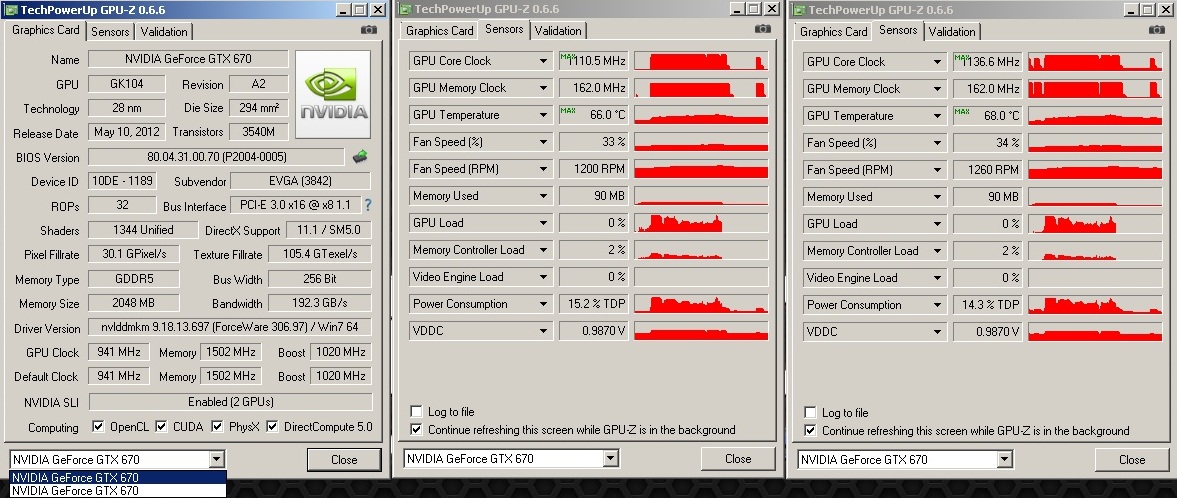This screenshot has width=1177, height=498.
Task: Click the 1110.5 MHz core clock value
Action: pyautogui.click(x=593, y=61)
